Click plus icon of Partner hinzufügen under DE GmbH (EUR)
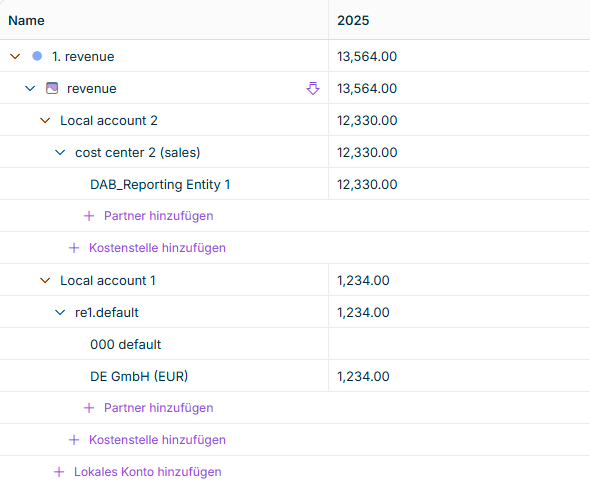590x486 pixels. (x=89, y=408)
